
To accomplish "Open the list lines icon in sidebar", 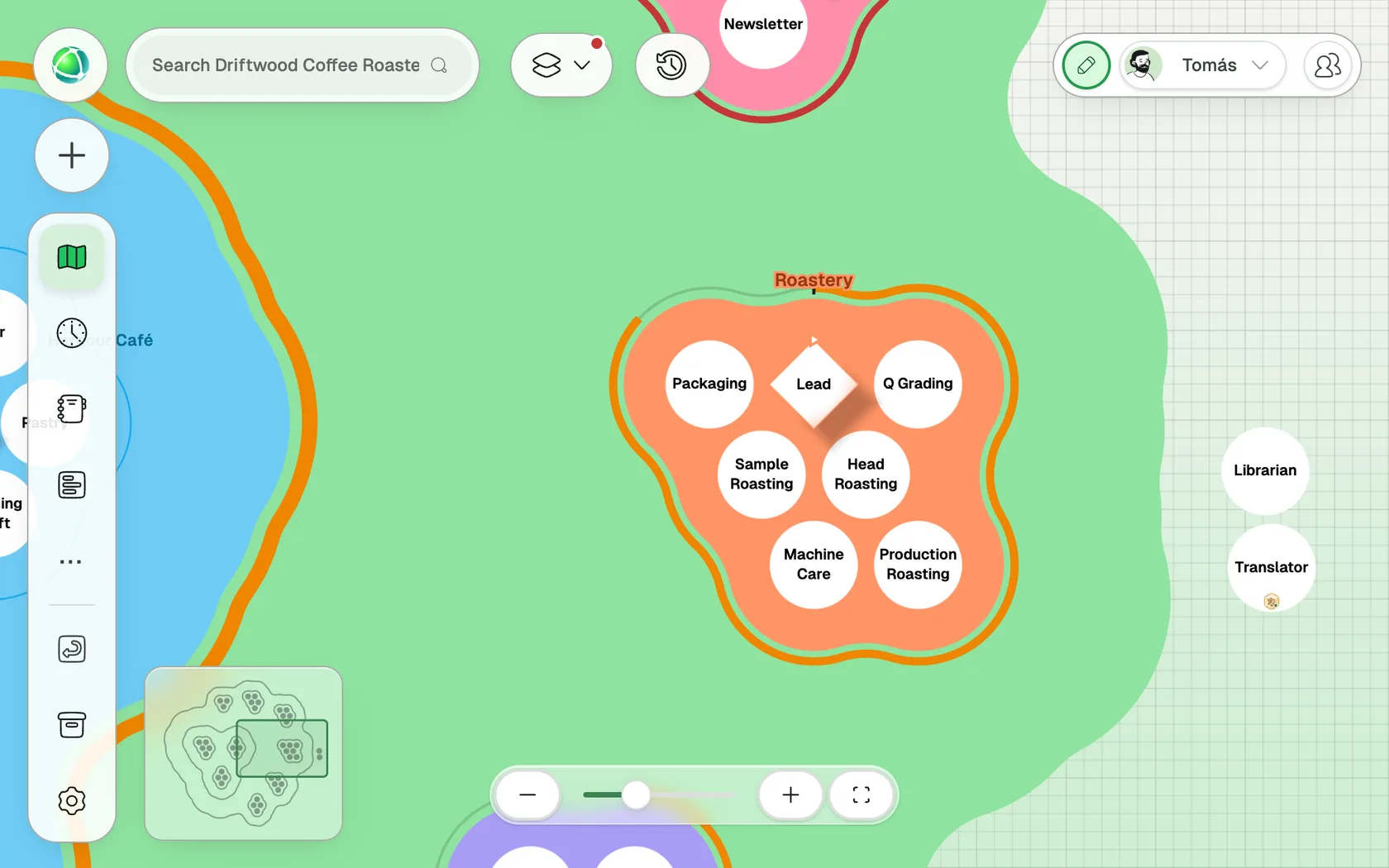I will tap(72, 484).
